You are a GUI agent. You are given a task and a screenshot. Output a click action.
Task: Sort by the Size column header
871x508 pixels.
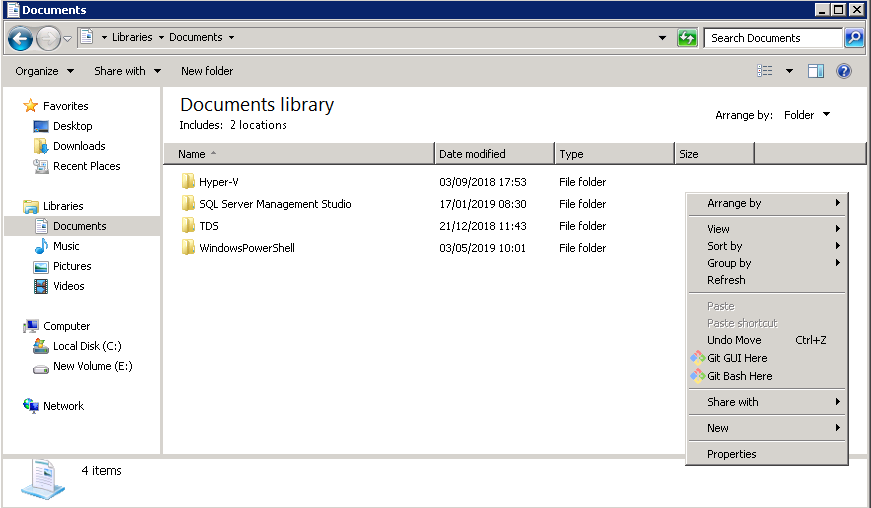[714, 154]
